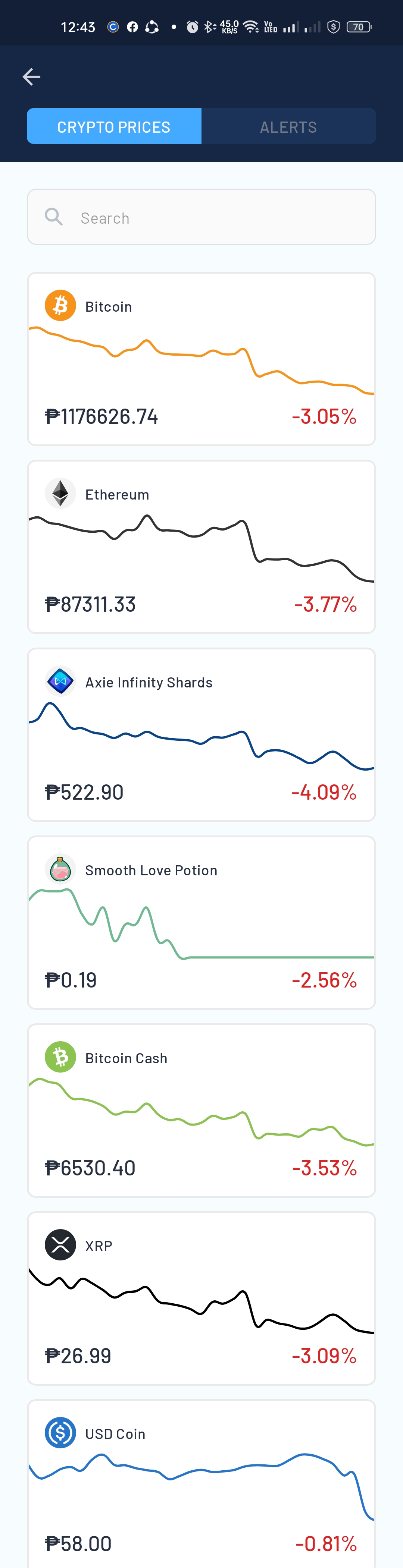
Task: Open Bitcoin price ₱1176626.74
Action: [x=102, y=417]
